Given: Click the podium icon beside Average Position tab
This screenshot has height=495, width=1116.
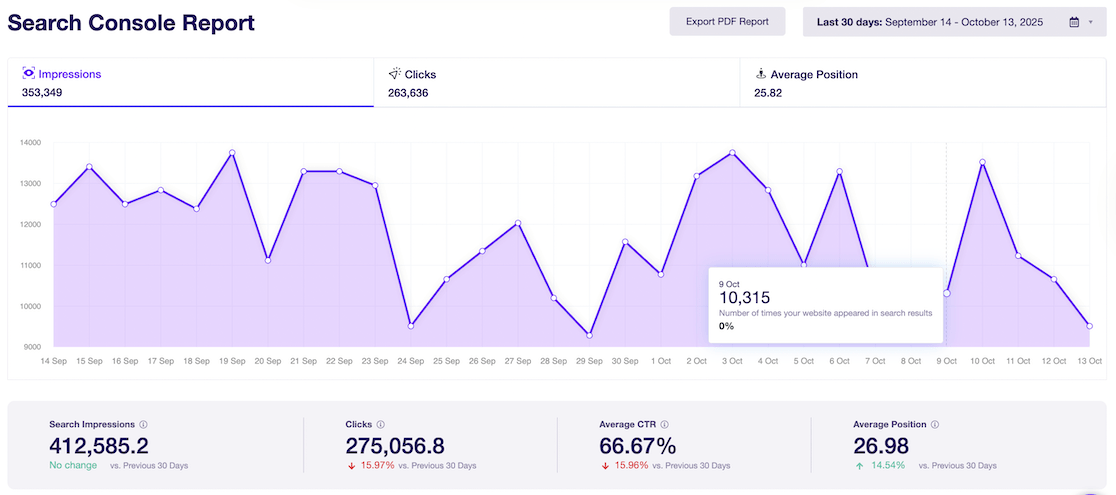Looking at the screenshot, I should coord(761,74).
